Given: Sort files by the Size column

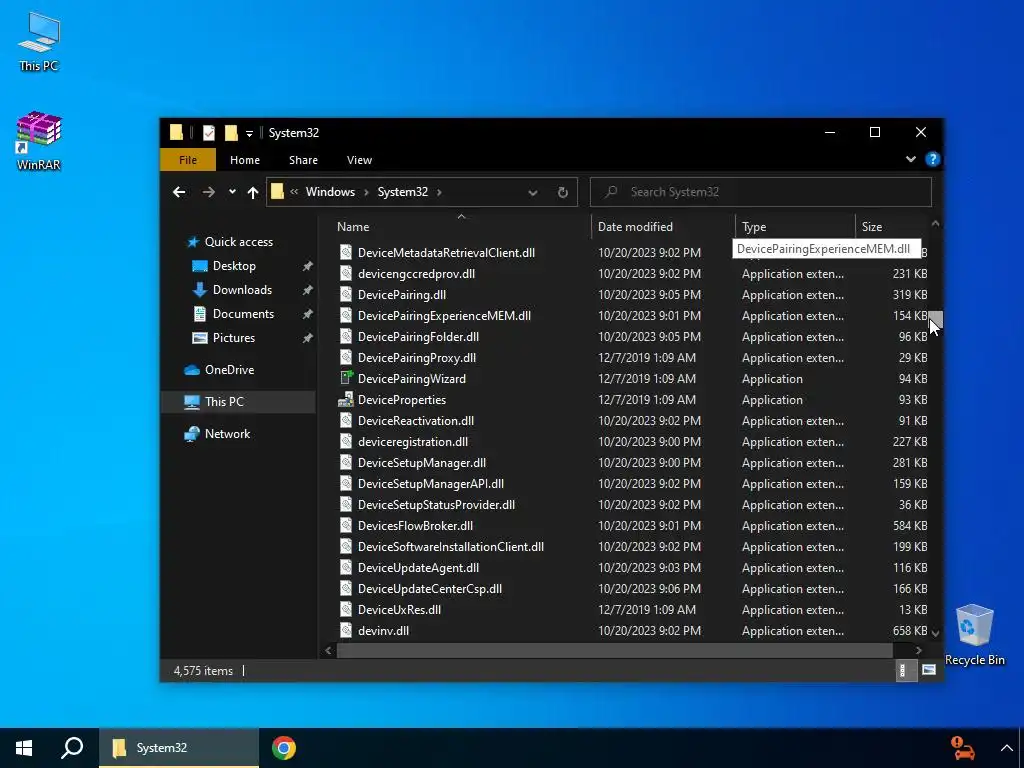Looking at the screenshot, I should (x=872, y=227).
